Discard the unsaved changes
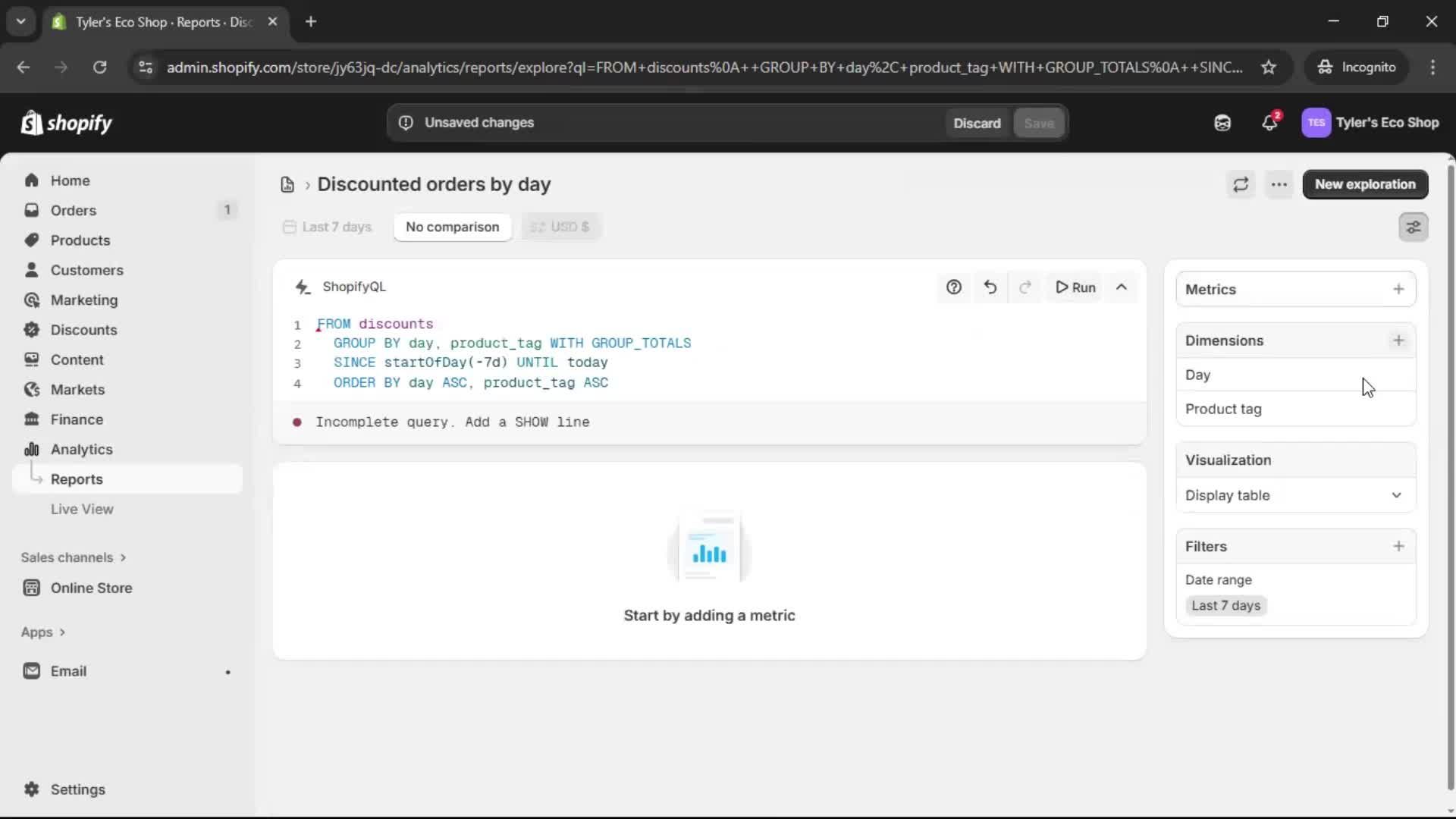The image size is (1456, 819). (x=977, y=123)
